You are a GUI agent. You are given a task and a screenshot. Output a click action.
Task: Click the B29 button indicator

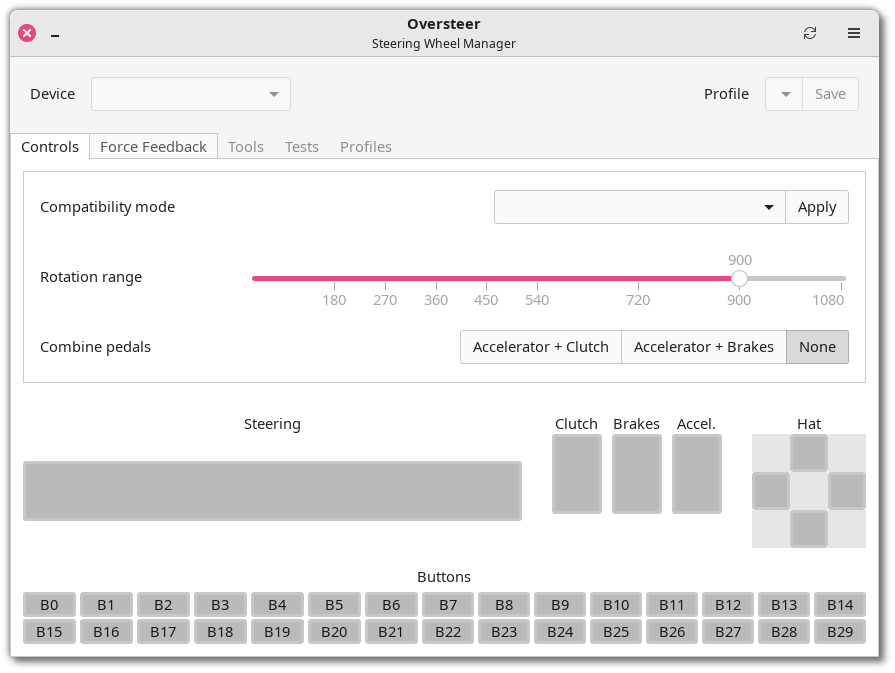(840, 632)
